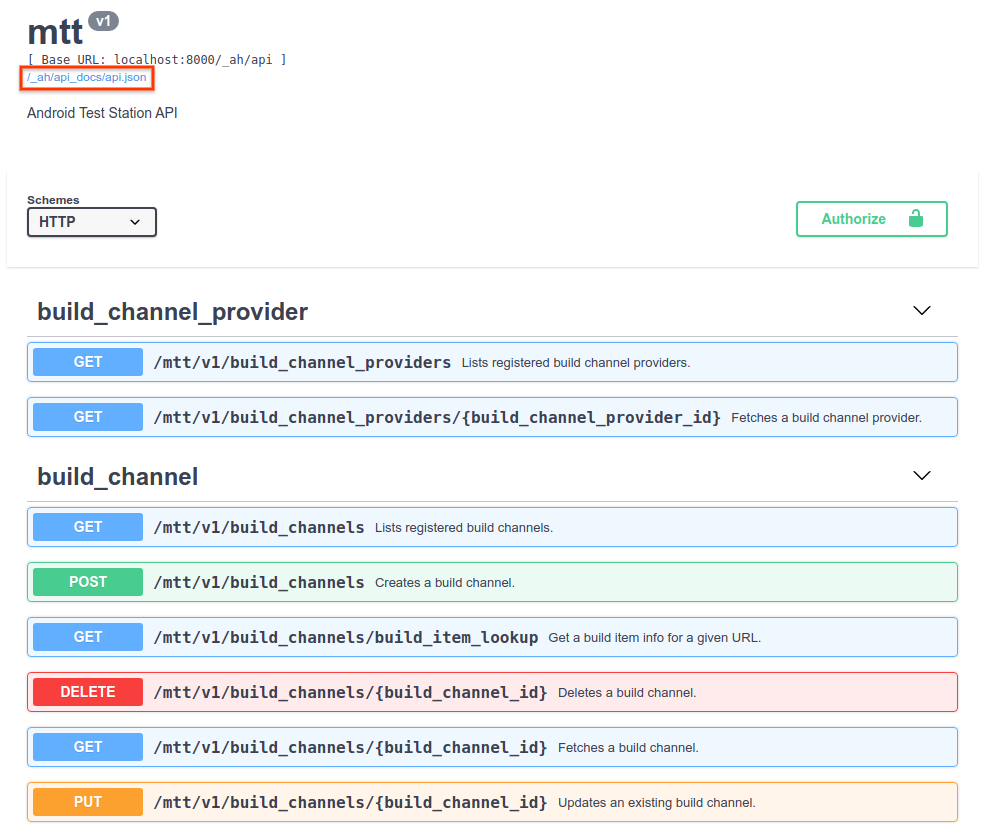Open the /_ah/api_docs/api.json link

(86, 77)
